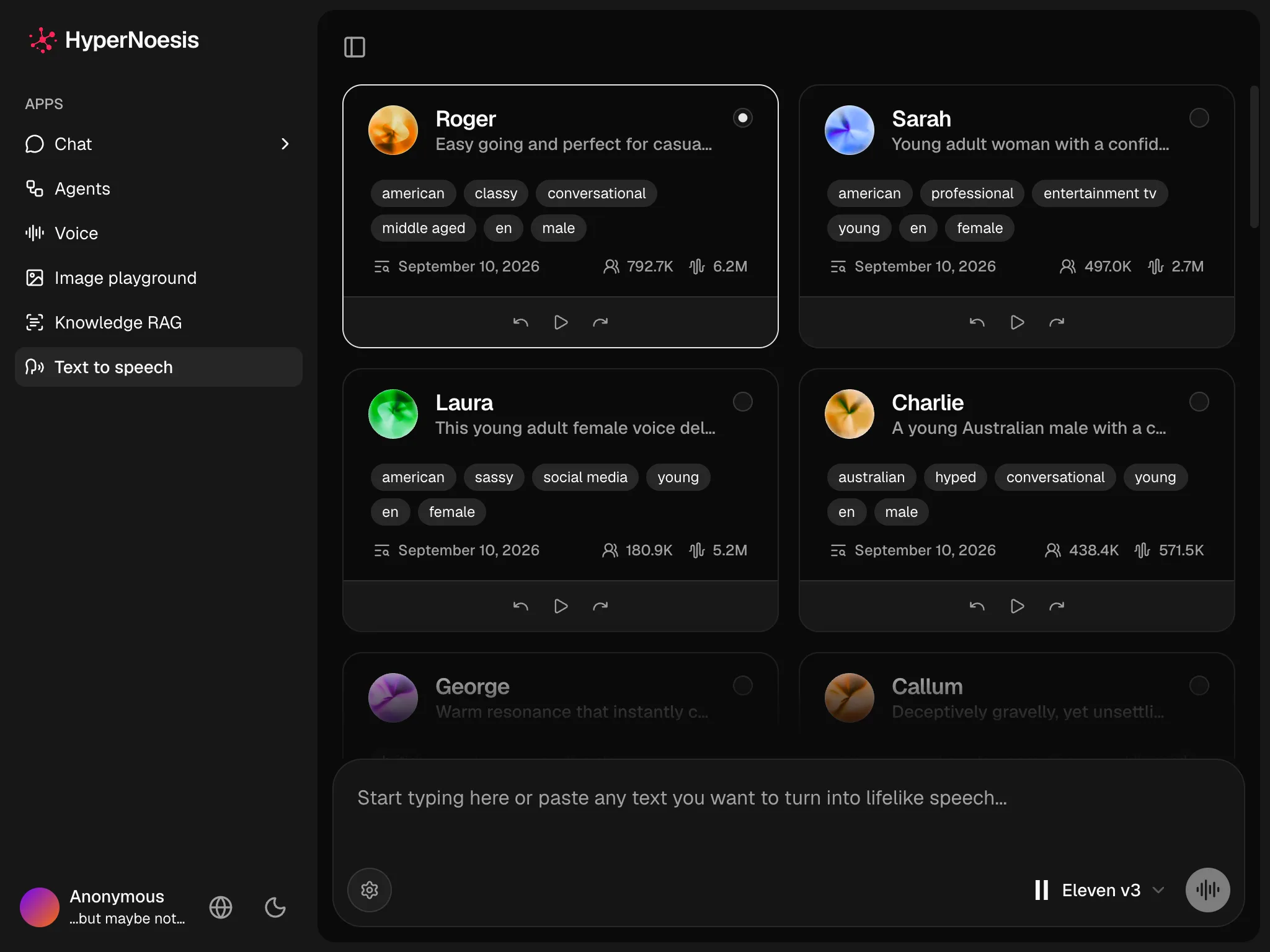The height and width of the screenshot is (952, 1270).
Task: Expand the Chat submenu chevron
Action: pos(285,144)
